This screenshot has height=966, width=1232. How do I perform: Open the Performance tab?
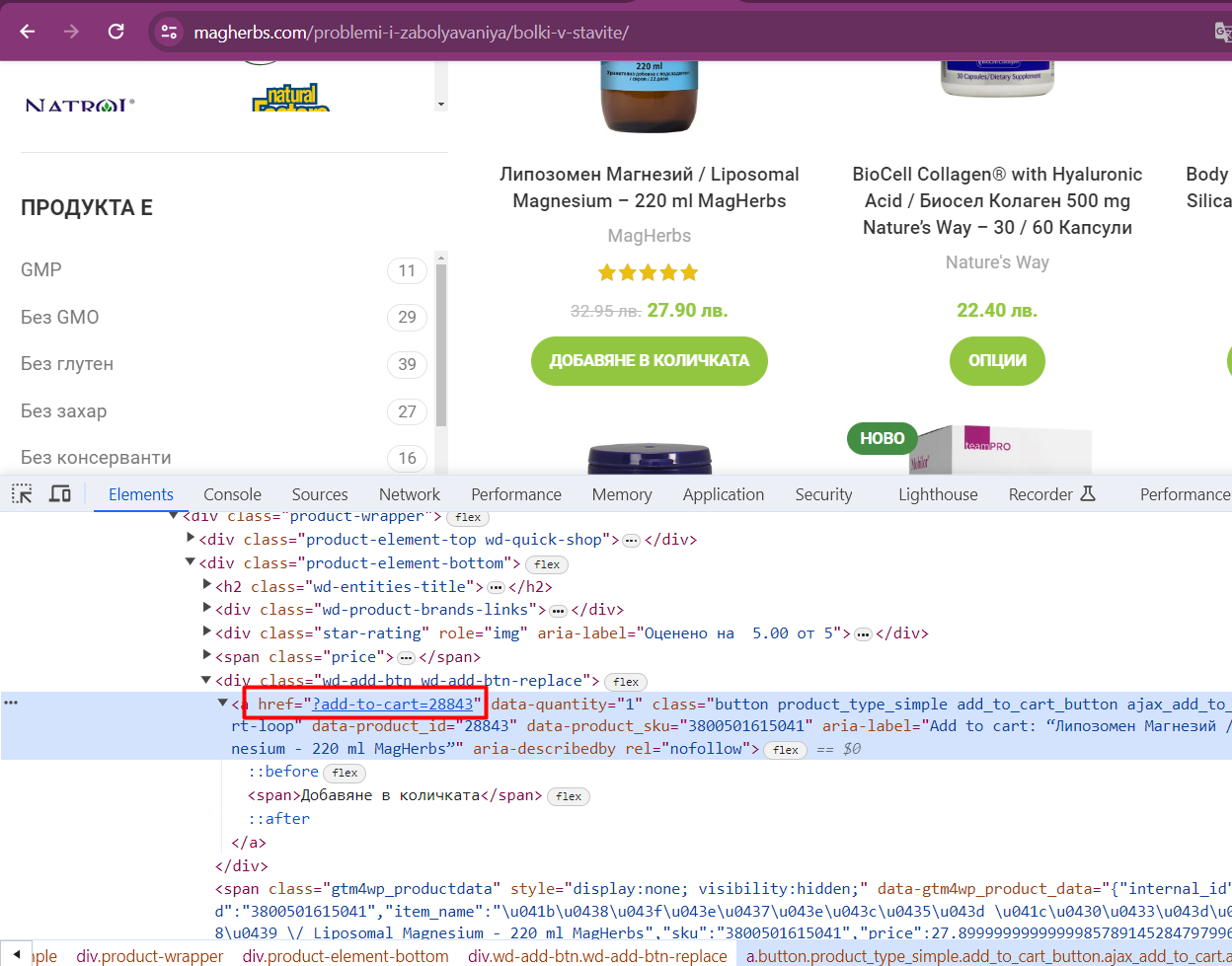[516, 494]
